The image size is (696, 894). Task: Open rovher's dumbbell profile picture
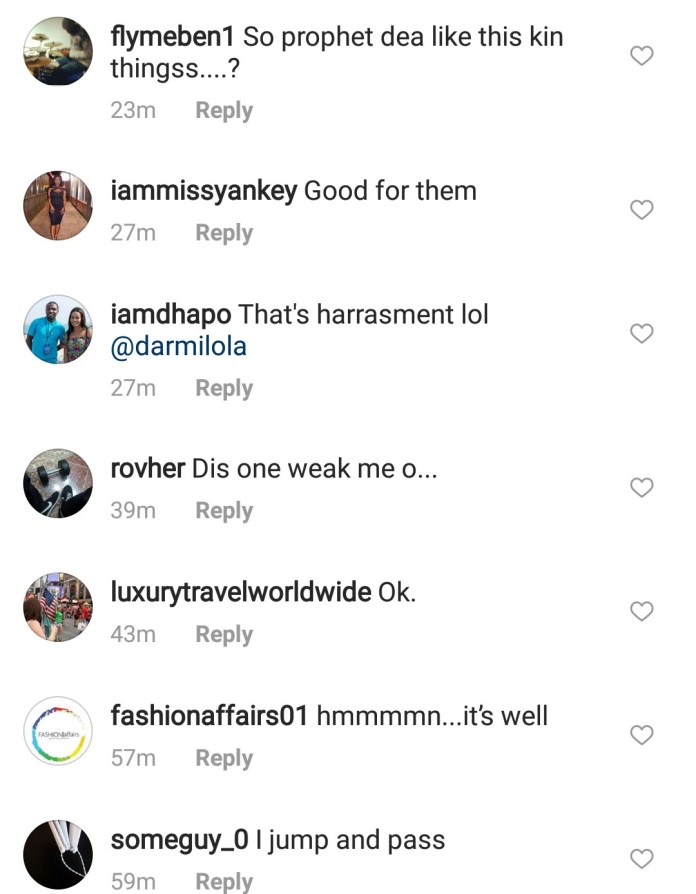(x=58, y=483)
